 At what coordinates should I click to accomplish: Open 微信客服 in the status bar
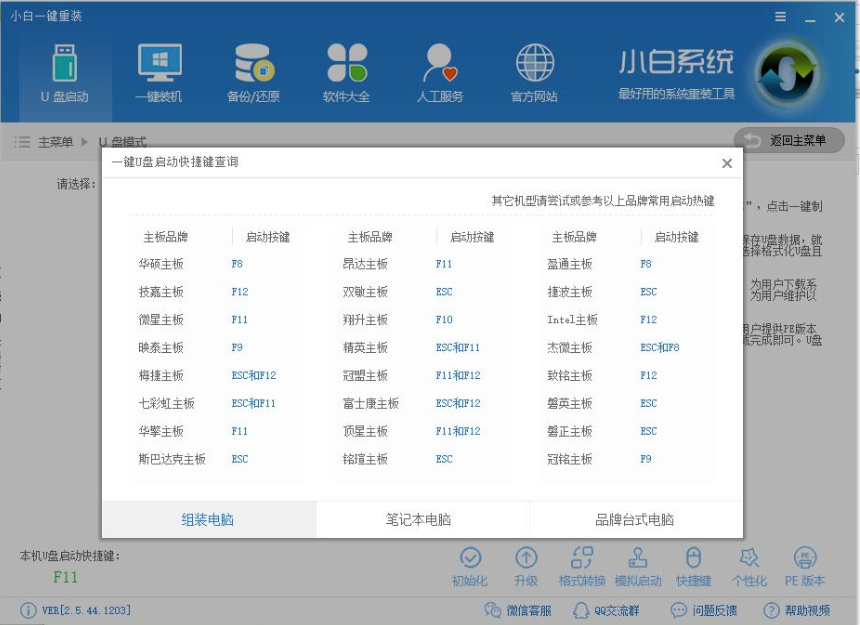tap(518, 610)
